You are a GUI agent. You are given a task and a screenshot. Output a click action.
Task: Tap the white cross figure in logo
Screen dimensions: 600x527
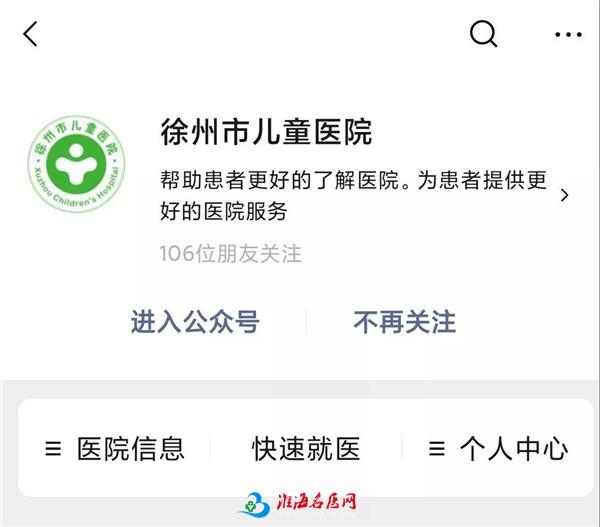pos(76,163)
